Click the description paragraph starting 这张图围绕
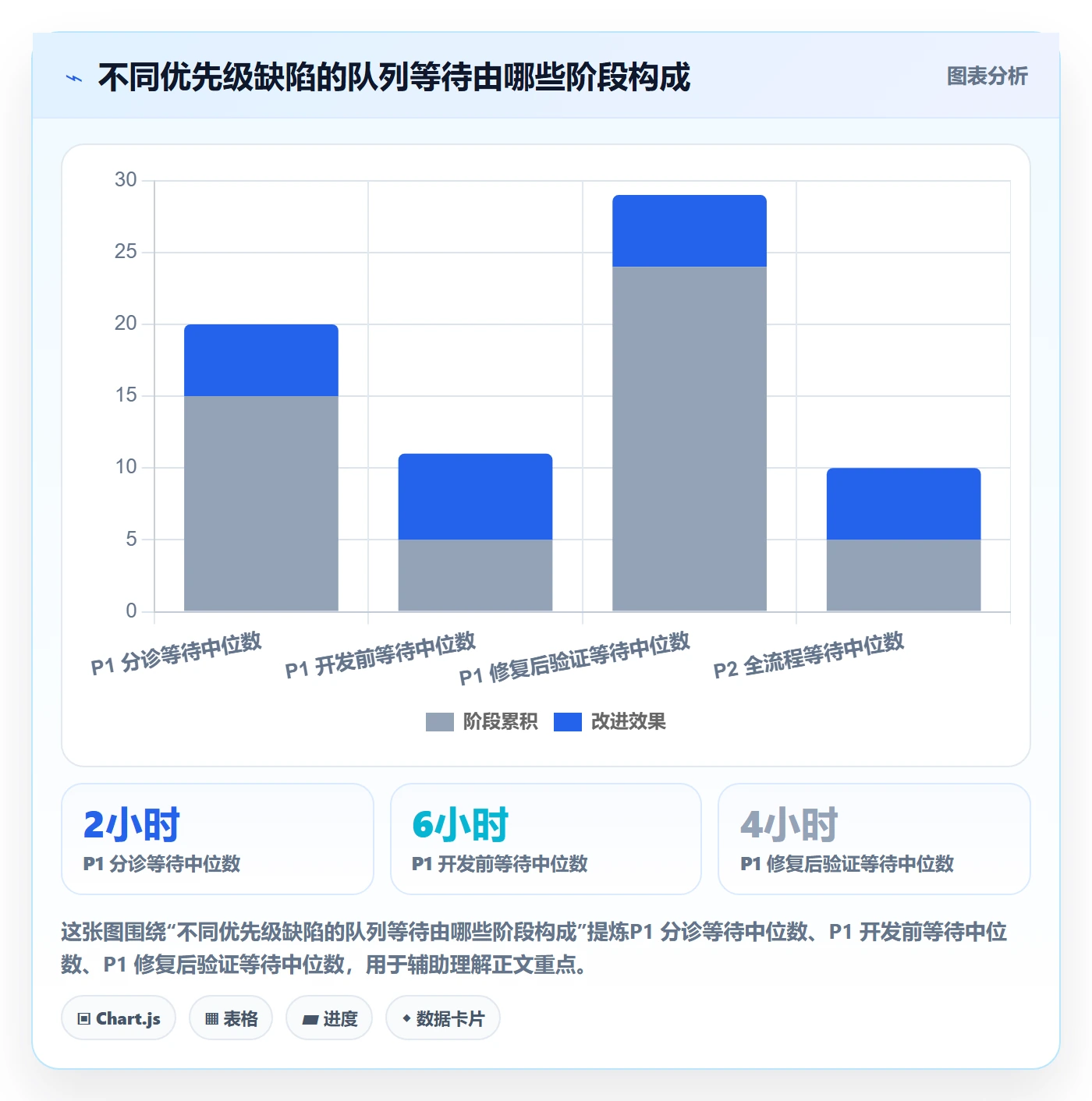The height and width of the screenshot is (1101, 1092). point(534,948)
